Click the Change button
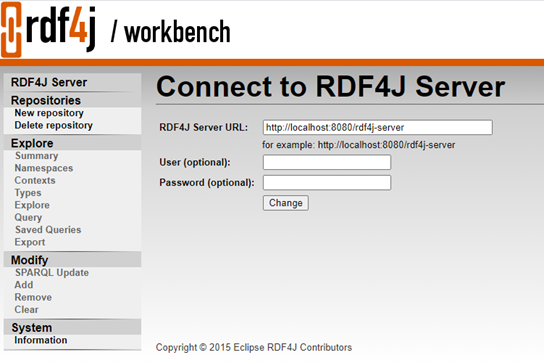This screenshot has height=363, width=544. coord(286,203)
